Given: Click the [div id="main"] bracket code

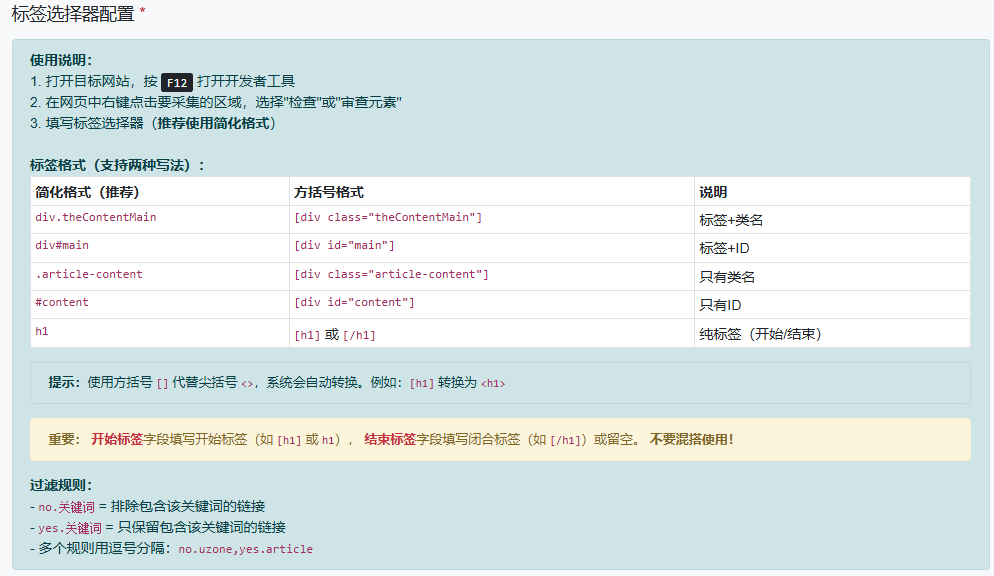Looking at the screenshot, I should (344, 246).
